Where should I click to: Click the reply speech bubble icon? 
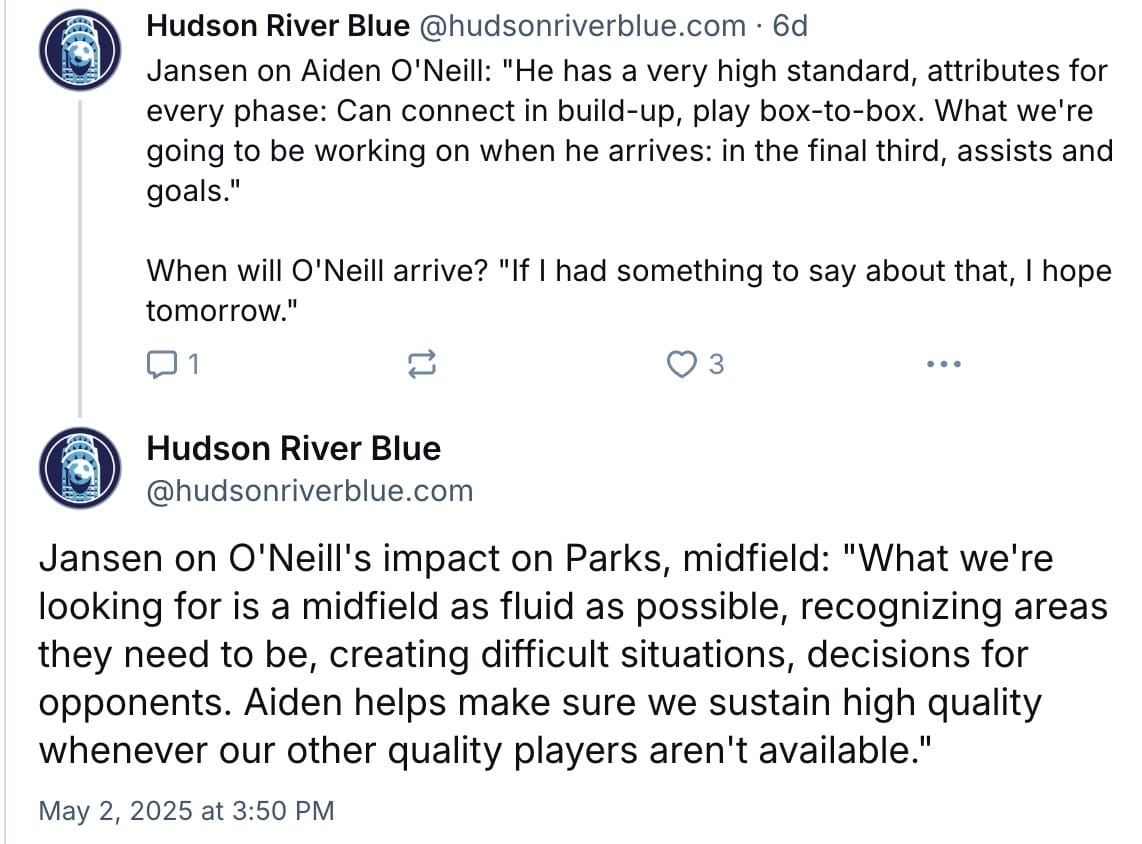(x=161, y=363)
